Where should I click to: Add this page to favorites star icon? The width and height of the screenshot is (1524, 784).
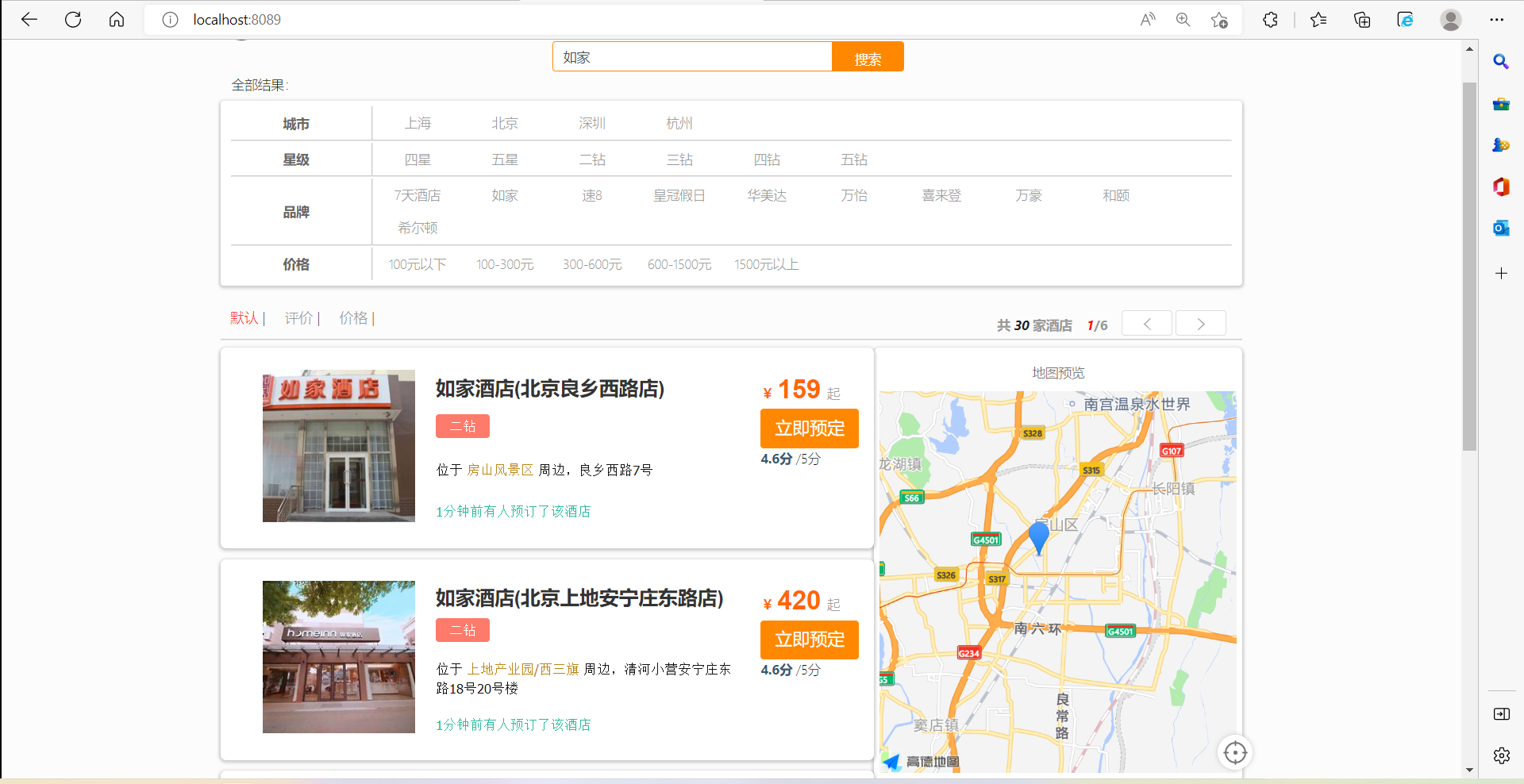(1220, 20)
